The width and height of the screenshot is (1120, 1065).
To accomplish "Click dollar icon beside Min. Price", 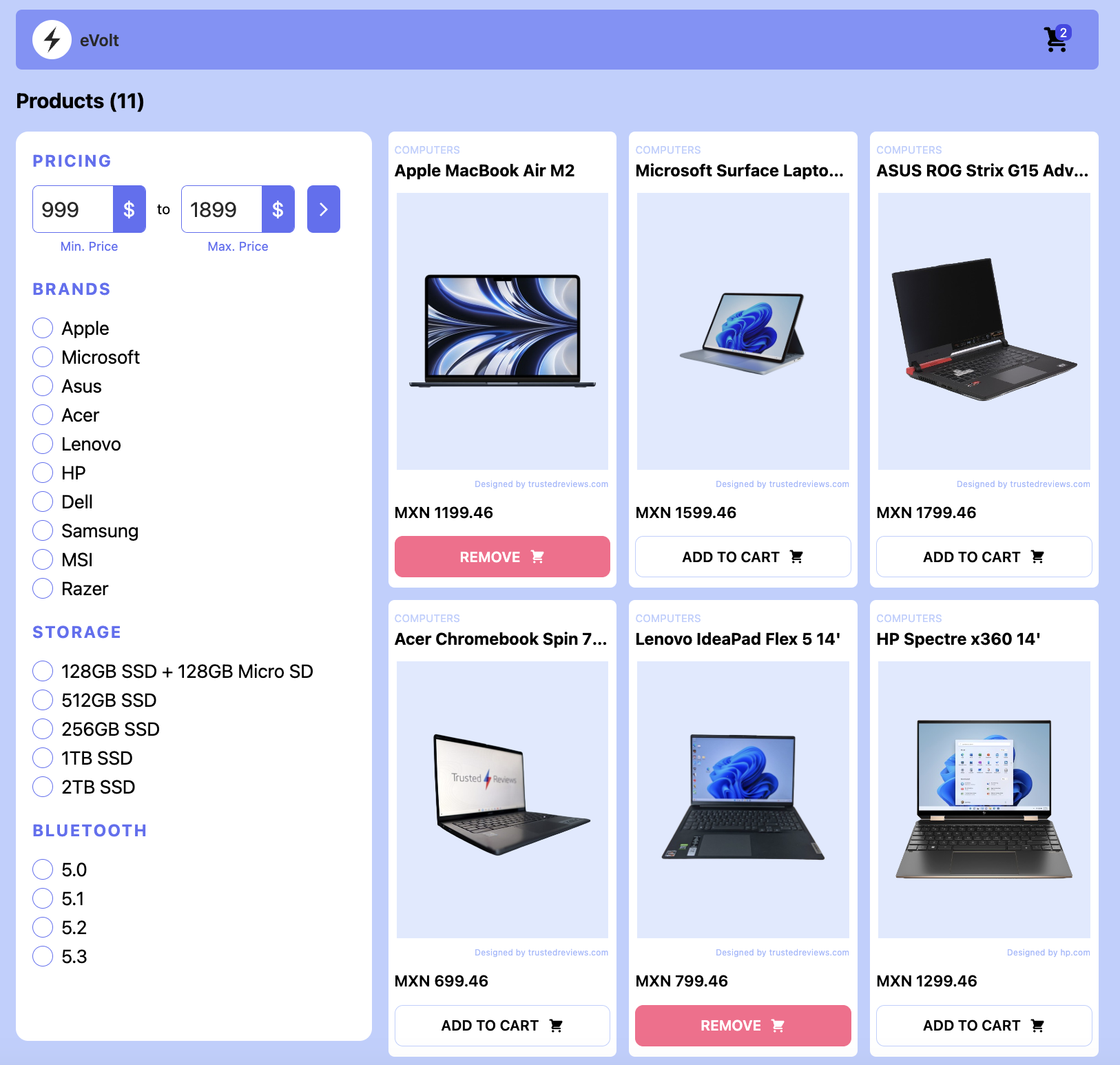I will coord(129,209).
